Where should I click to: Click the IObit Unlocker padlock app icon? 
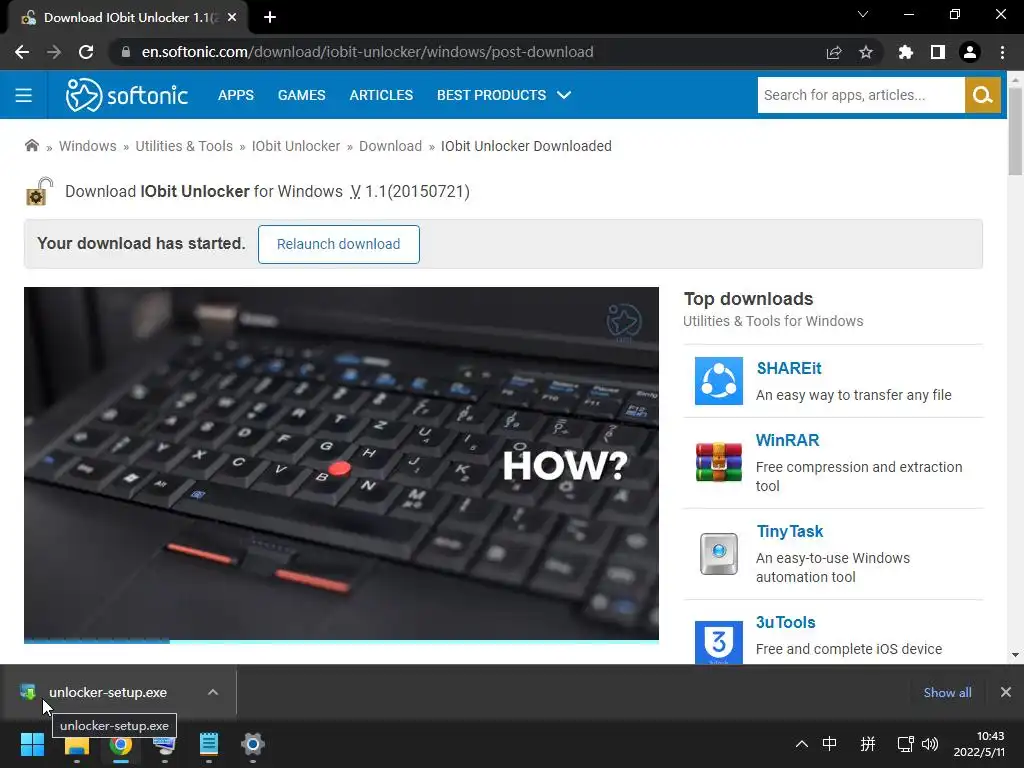pos(39,191)
